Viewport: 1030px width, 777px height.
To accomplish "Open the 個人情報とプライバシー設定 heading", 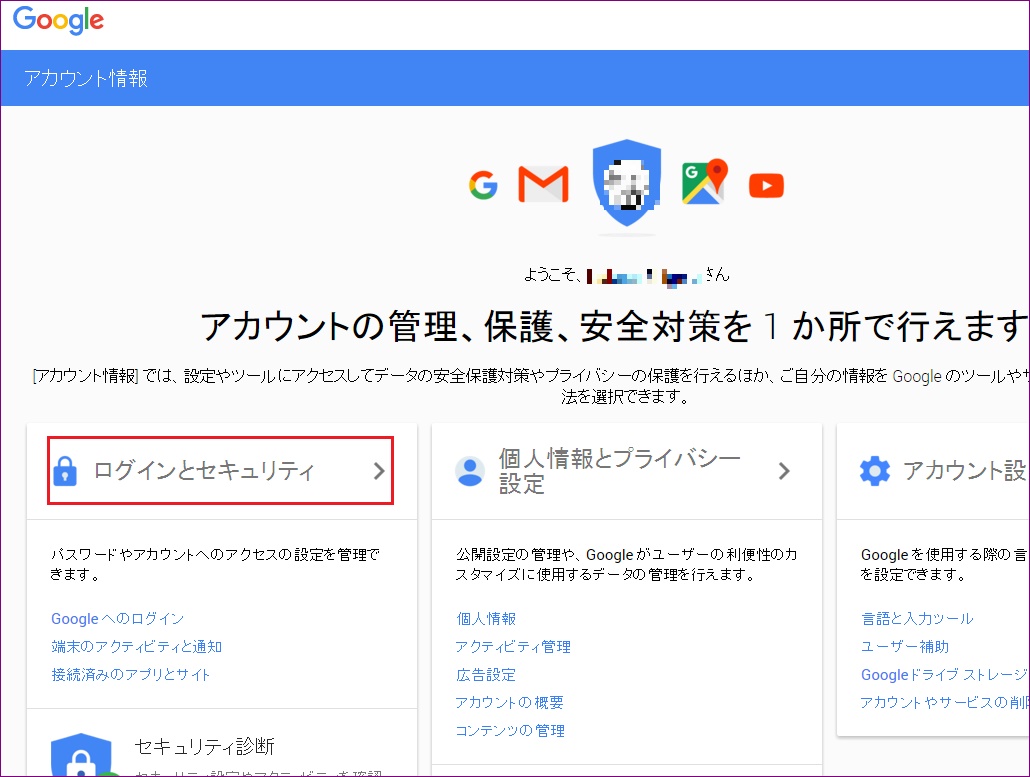I will click(620, 471).
